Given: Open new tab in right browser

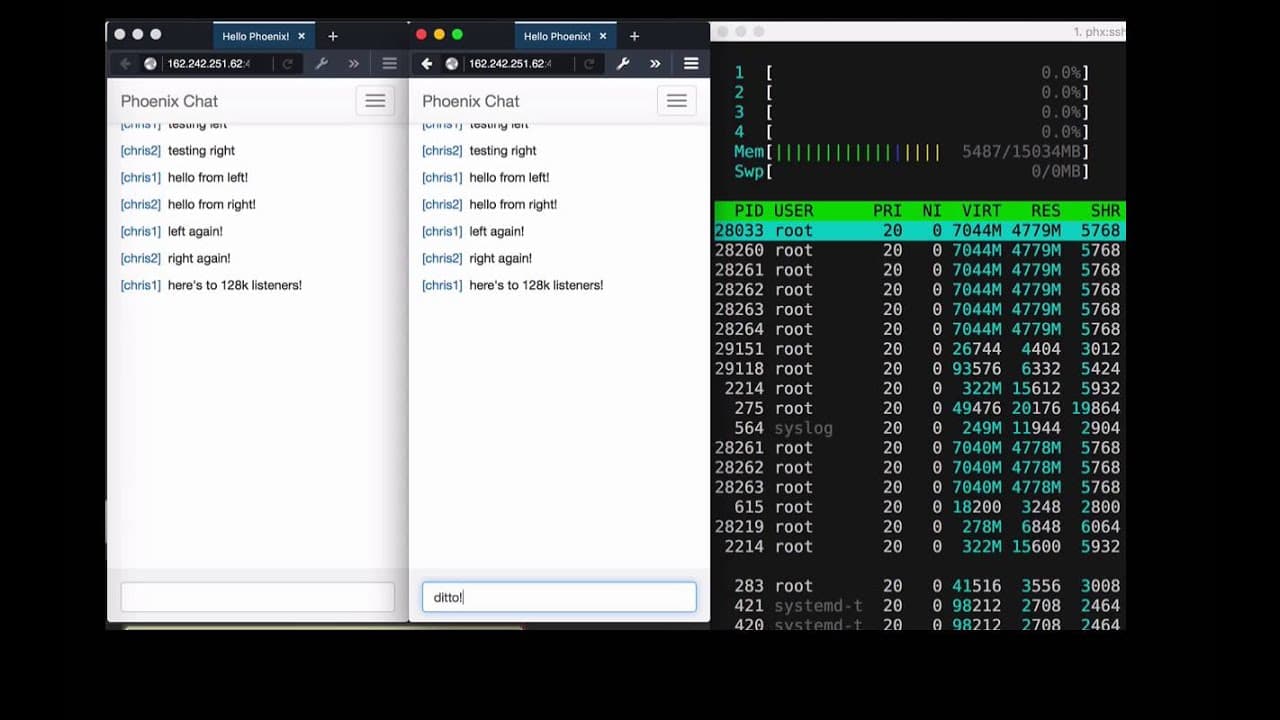Looking at the screenshot, I should (x=634, y=36).
